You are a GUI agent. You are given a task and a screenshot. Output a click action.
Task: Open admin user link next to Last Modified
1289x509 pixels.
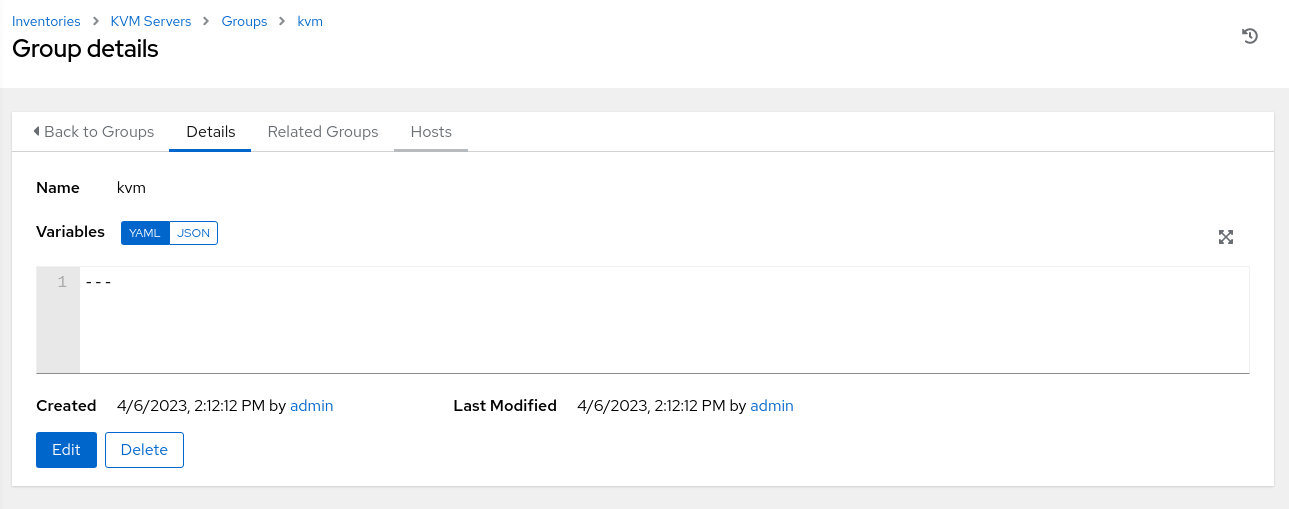(x=771, y=406)
